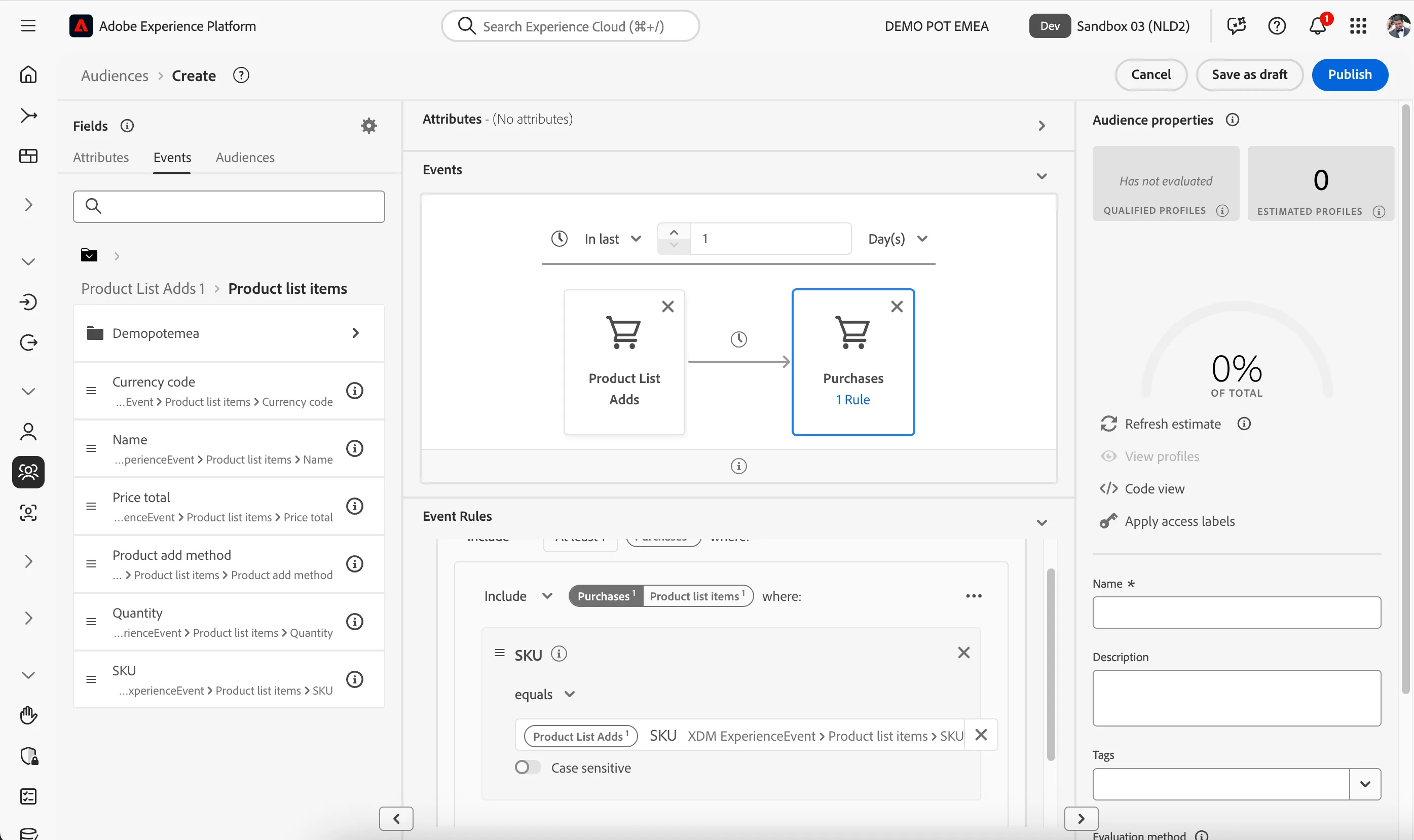Viewport: 1414px width, 840px height.
Task: Click the audience Name input field
Action: coord(1236,613)
